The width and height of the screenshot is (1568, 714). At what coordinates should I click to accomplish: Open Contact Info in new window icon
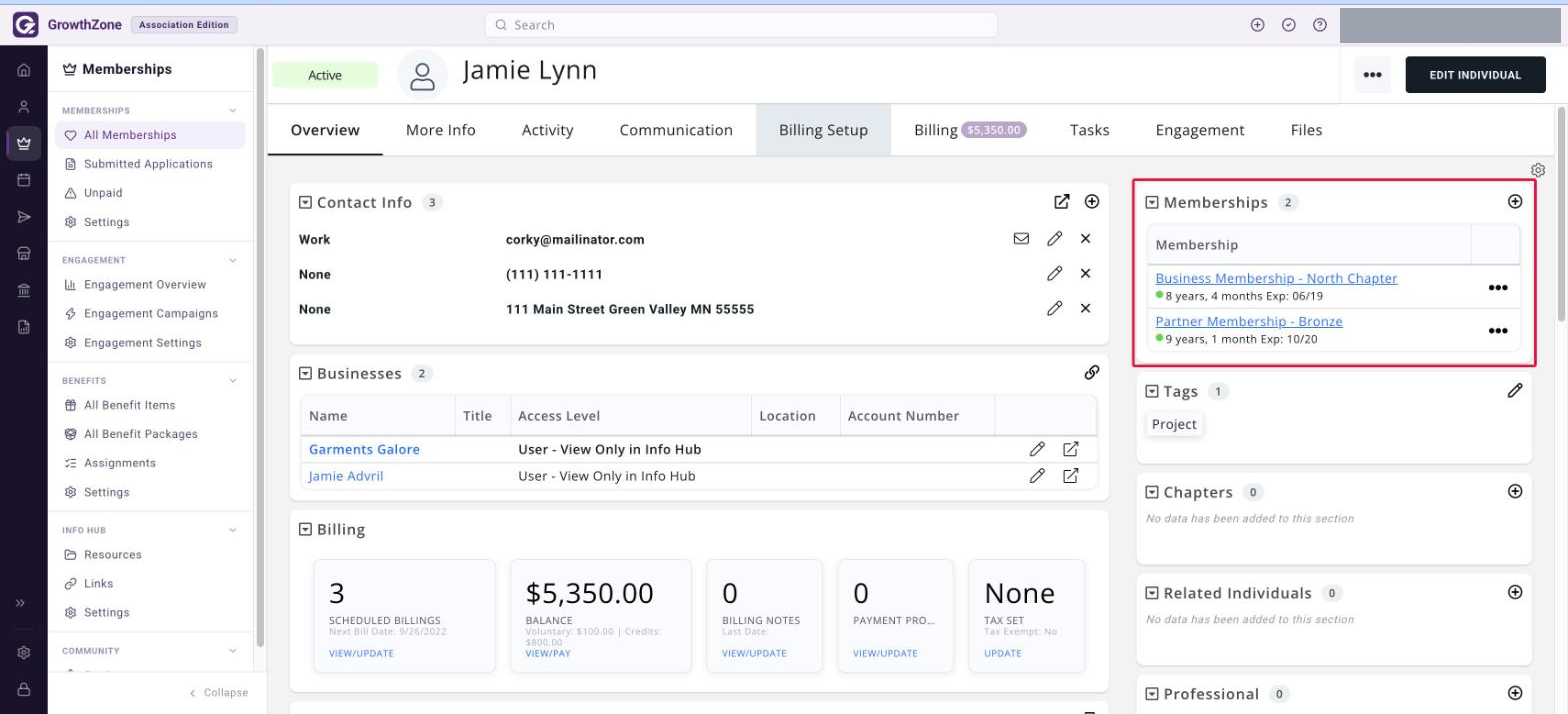click(1062, 202)
